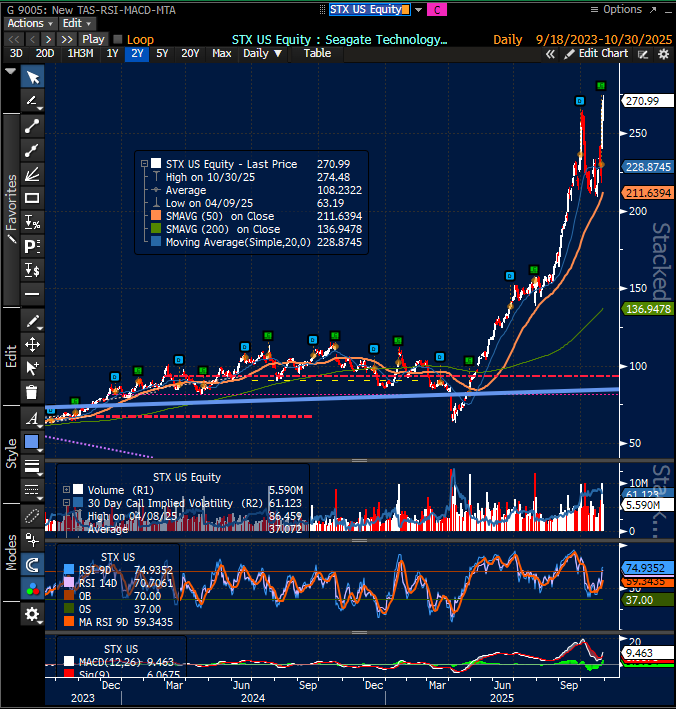Select the move annotation cross-arrows tool
Image resolution: width=676 pixels, height=709 pixels.
[x=33, y=345]
